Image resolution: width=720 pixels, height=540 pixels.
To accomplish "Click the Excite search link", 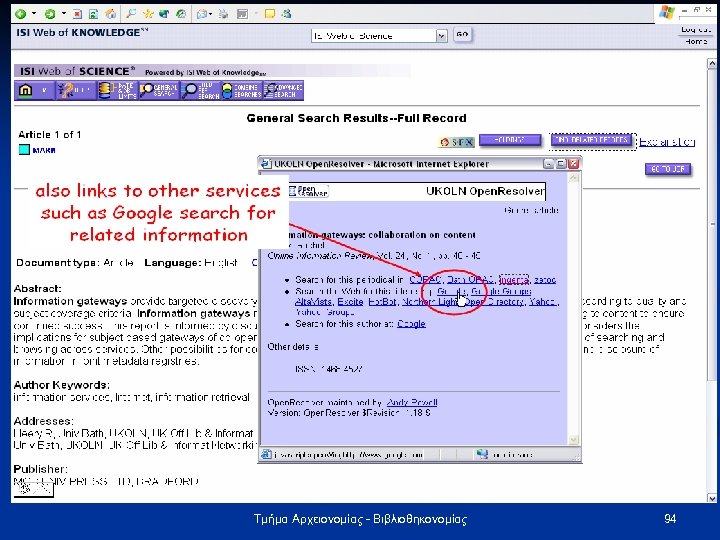I will [x=350, y=302].
